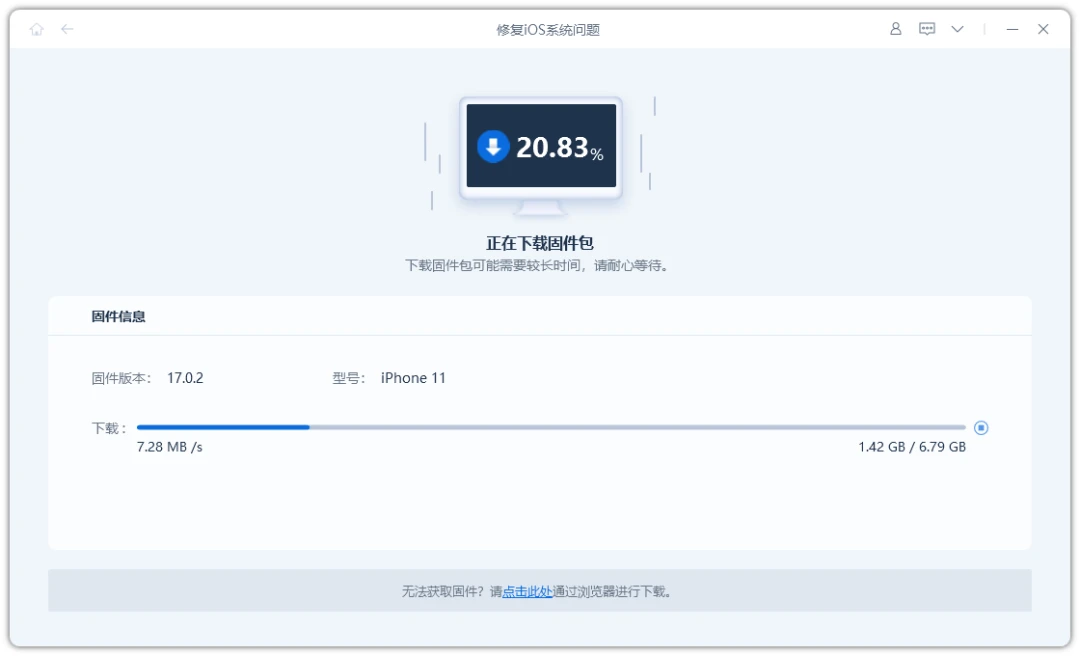The image size is (1080, 656).
Task: Click the 正在下载固件包 heading
Action: point(540,243)
